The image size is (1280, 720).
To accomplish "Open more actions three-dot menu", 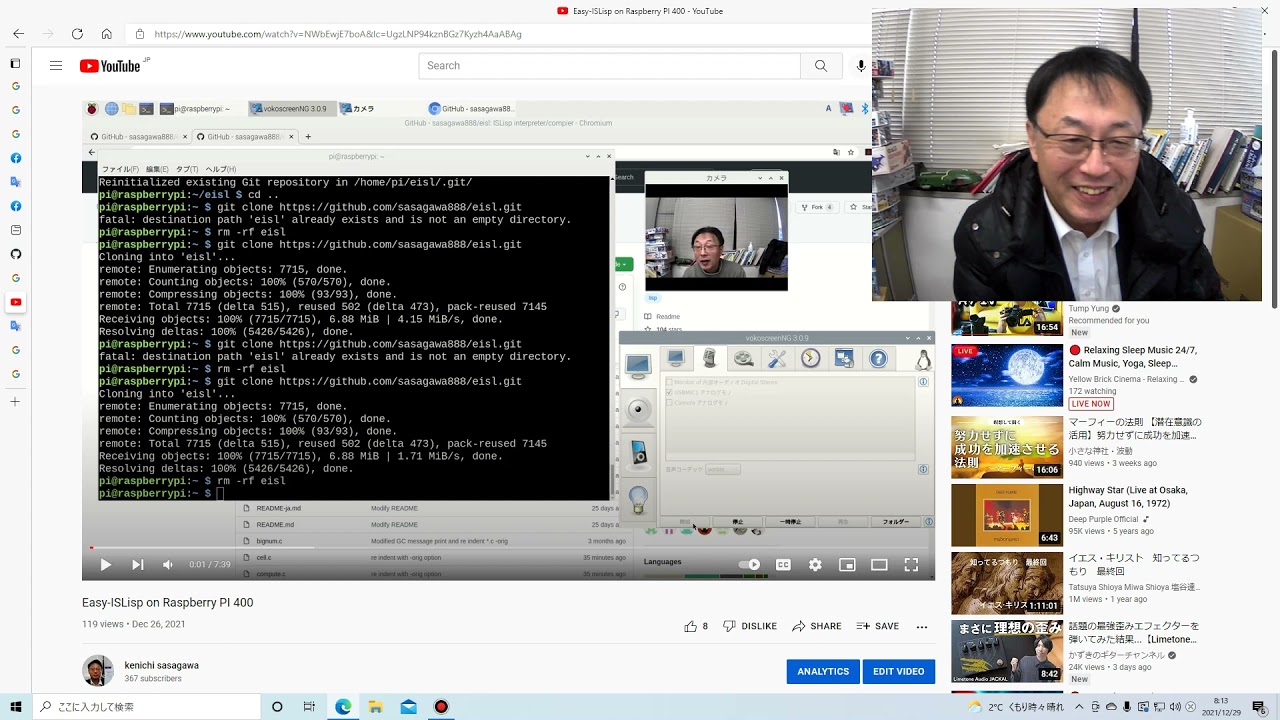I will click(x=922, y=626).
